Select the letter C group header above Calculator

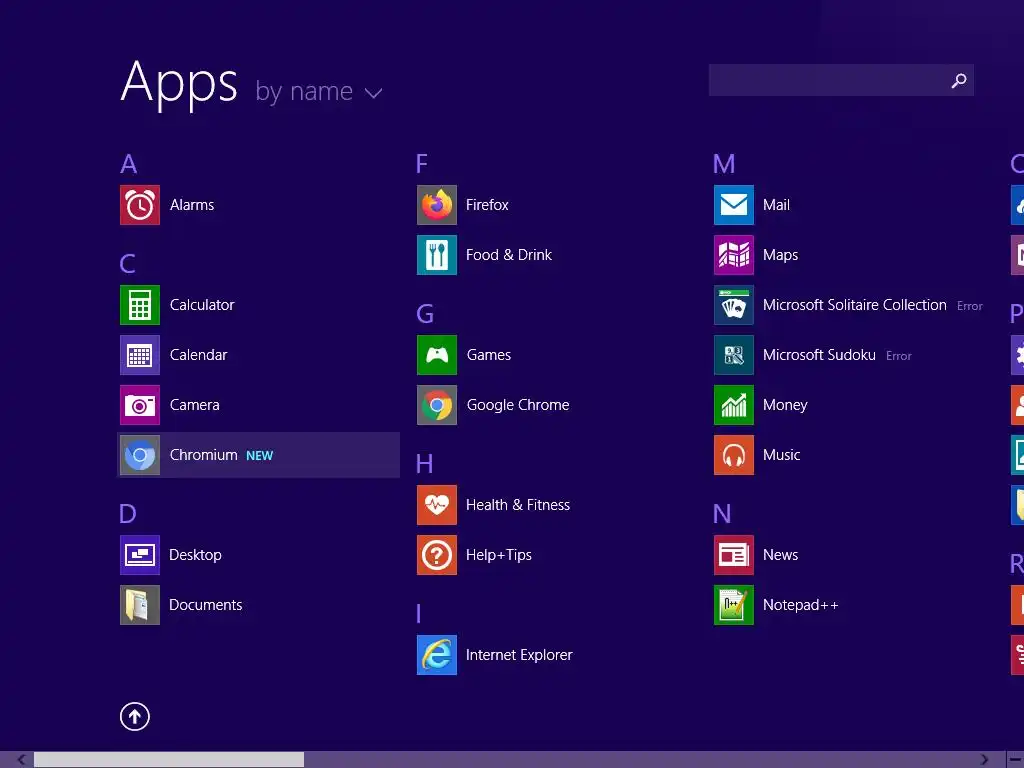(x=128, y=264)
